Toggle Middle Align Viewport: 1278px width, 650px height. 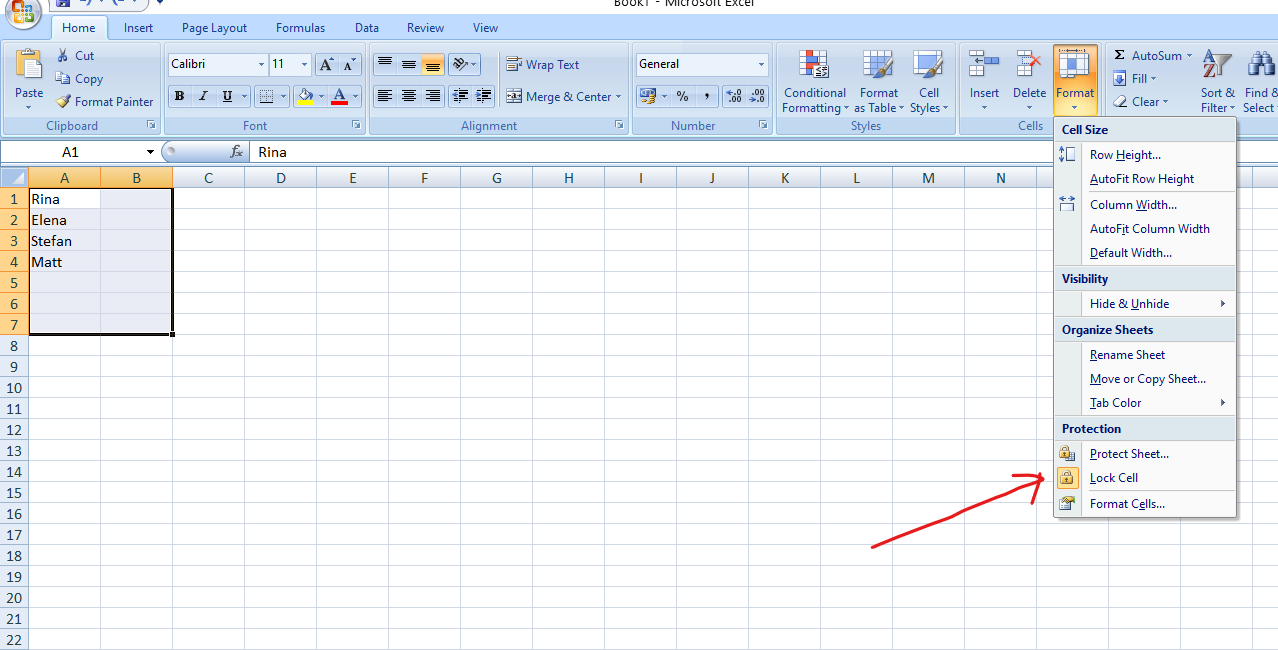coord(409,65)
